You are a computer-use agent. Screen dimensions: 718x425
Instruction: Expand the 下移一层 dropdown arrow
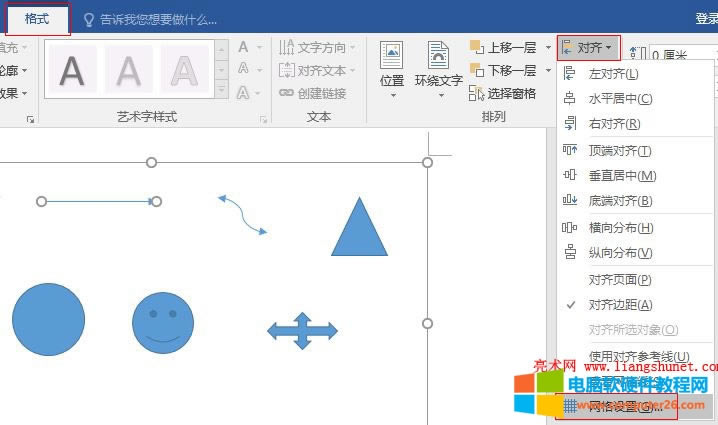[548, 71]
